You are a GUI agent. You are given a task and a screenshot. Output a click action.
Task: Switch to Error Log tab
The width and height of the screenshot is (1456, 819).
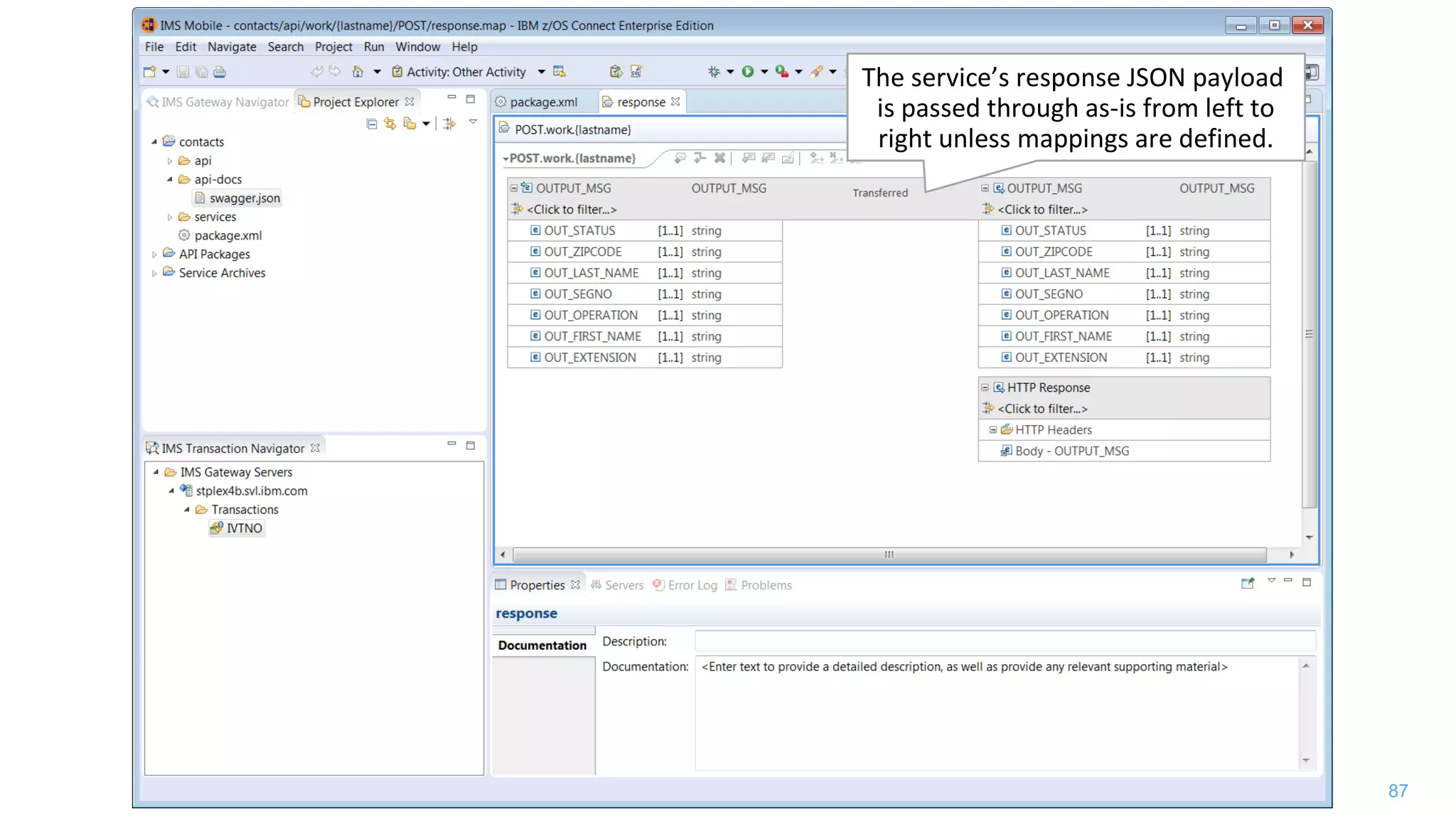[685, 585]
